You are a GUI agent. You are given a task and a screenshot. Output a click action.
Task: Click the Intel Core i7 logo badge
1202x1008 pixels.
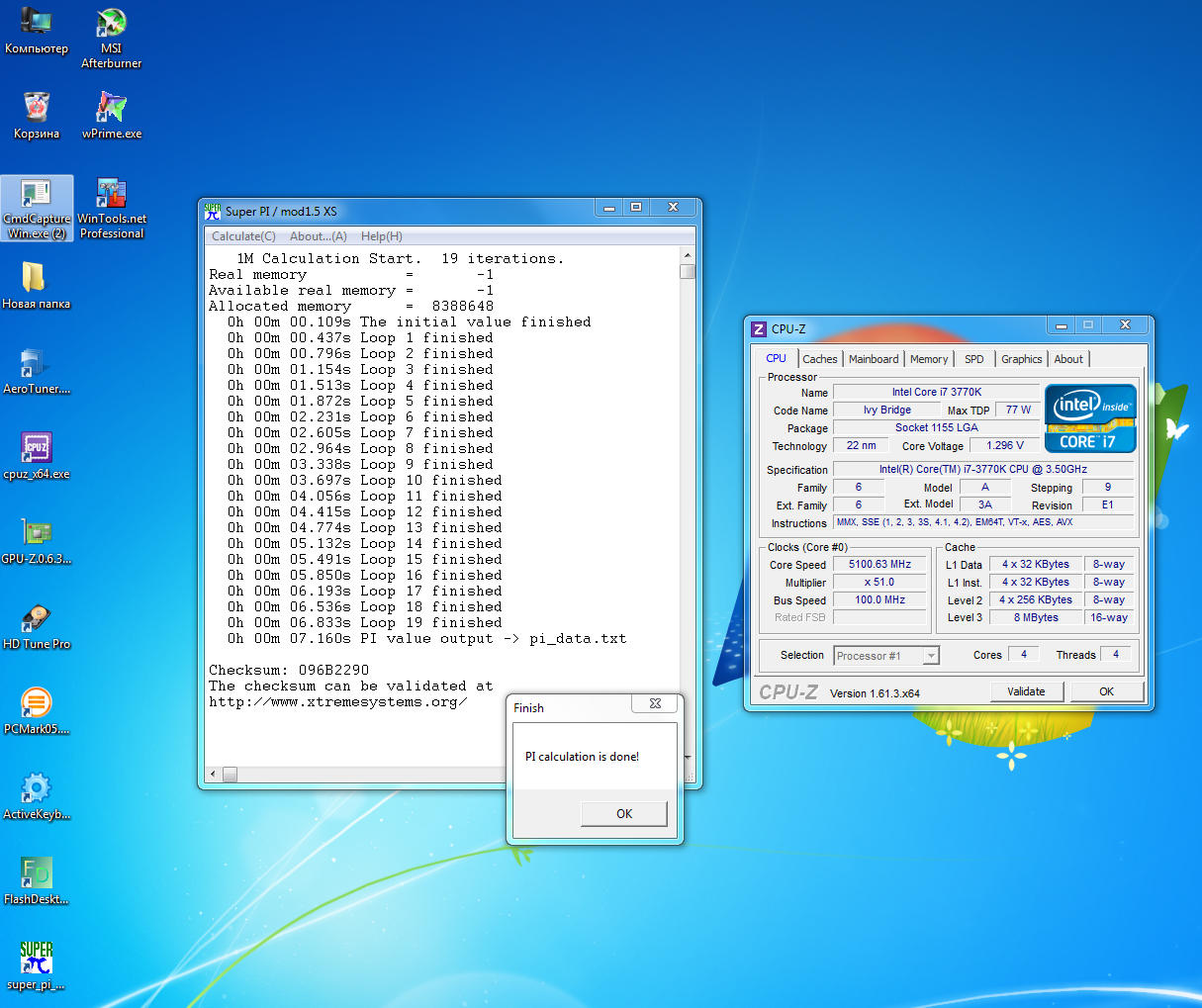pos(1090,418)
